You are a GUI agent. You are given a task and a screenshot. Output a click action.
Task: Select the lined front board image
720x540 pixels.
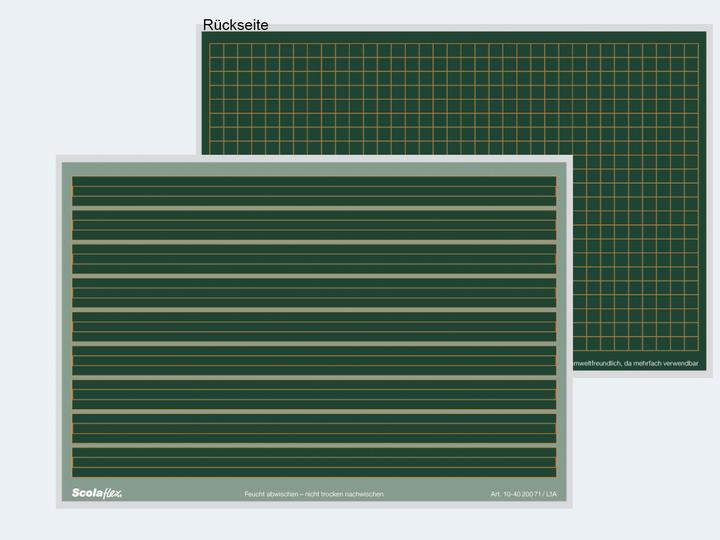[x=314, y=332]
